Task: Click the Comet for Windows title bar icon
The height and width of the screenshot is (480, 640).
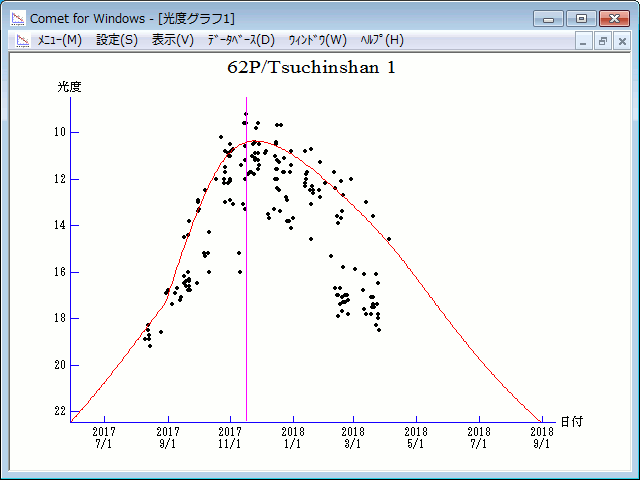Action: [x=18, y=18]
